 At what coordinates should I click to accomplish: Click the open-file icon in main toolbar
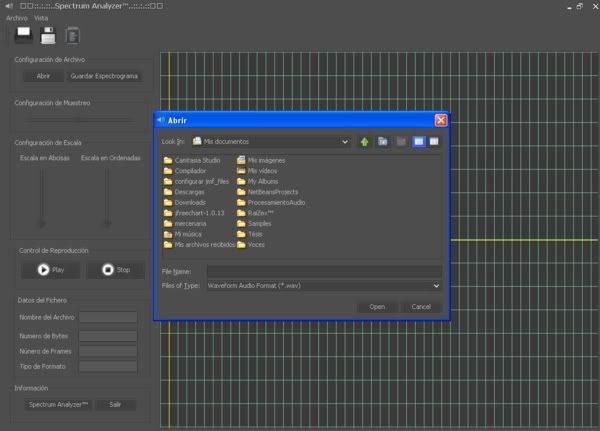click(x=24, y=36)
